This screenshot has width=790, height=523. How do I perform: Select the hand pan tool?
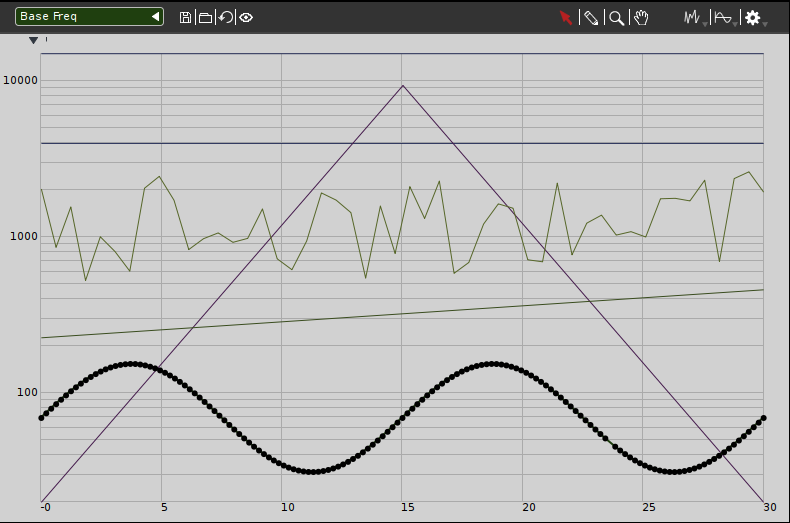pos(641,18)
